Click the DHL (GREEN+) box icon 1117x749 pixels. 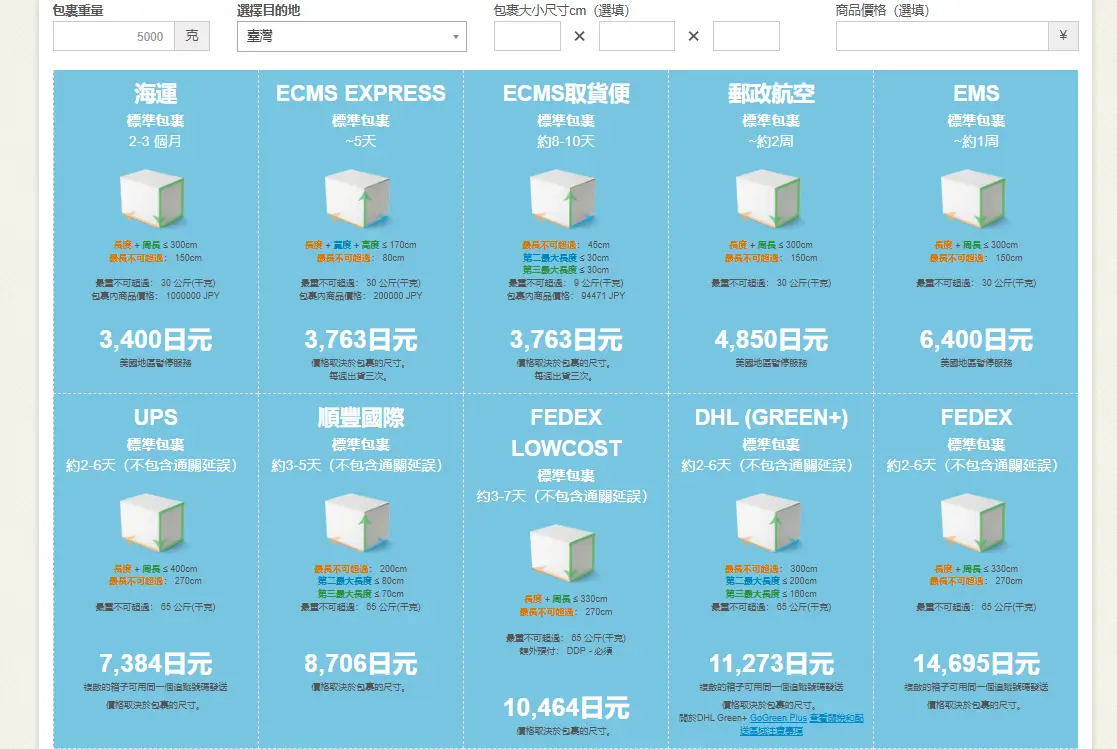(768, 523)
